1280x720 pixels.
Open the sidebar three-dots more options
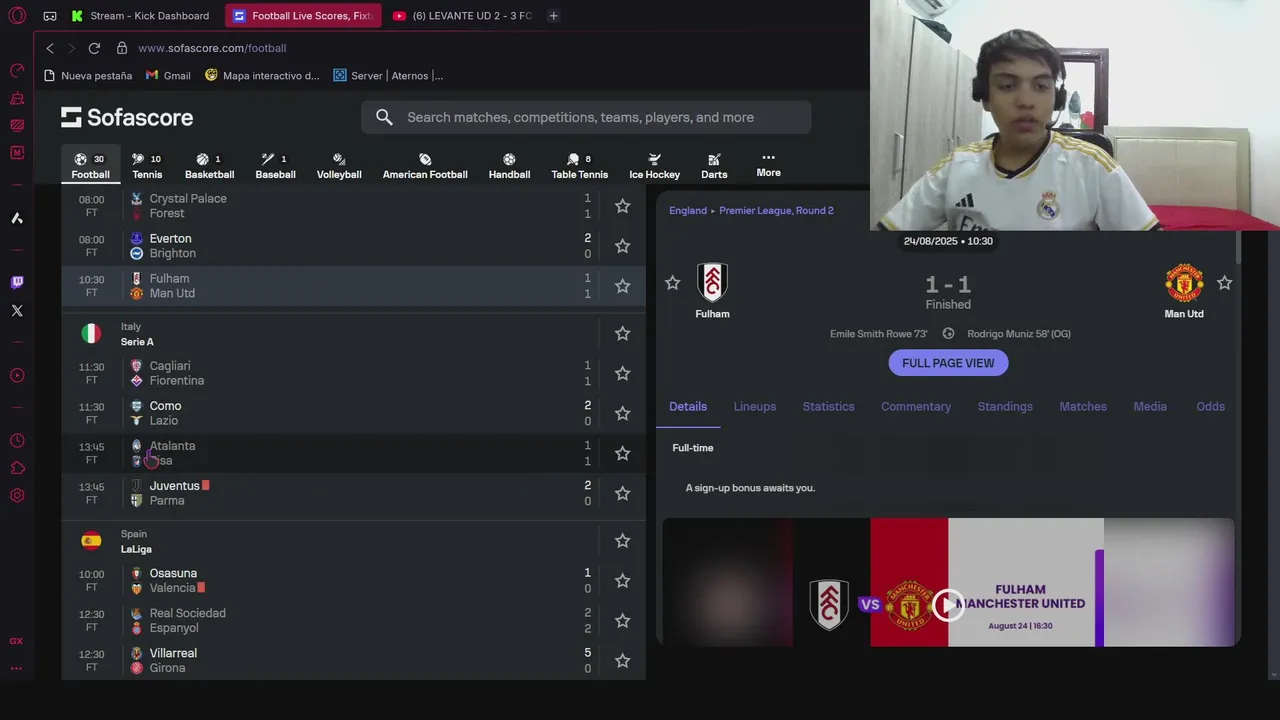coord(16,668)
